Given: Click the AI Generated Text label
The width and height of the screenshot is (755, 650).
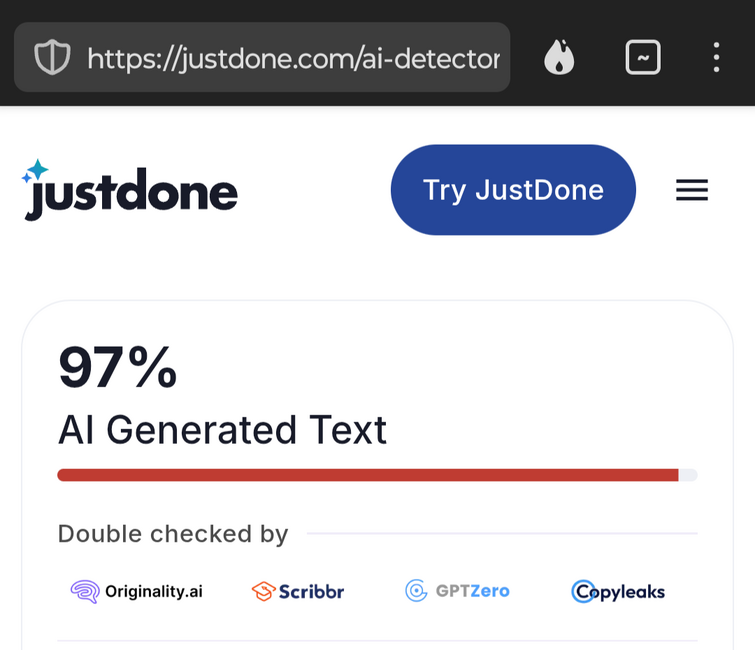Looking at the screenshot, I should pyautogui.click(x=222, y=430).
